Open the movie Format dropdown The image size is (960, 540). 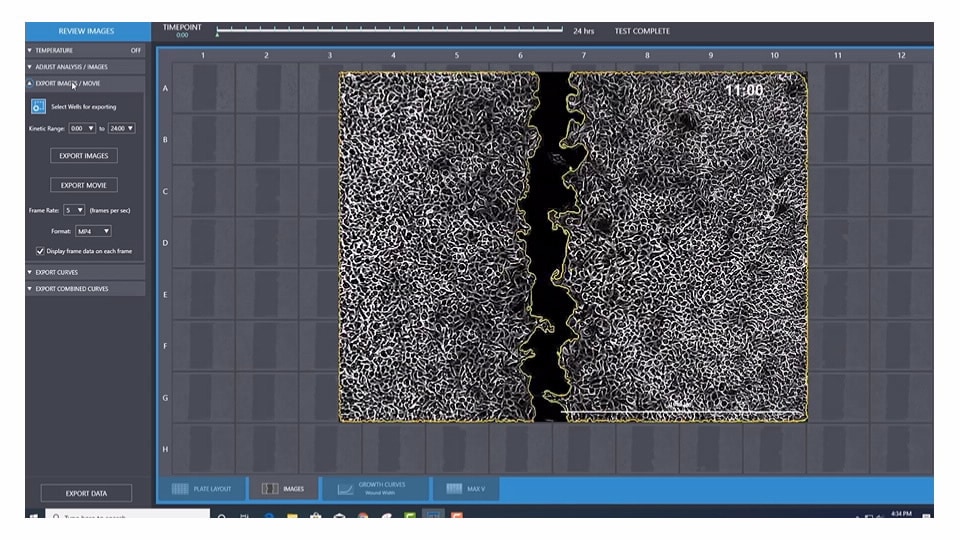(x=94, y=231)
